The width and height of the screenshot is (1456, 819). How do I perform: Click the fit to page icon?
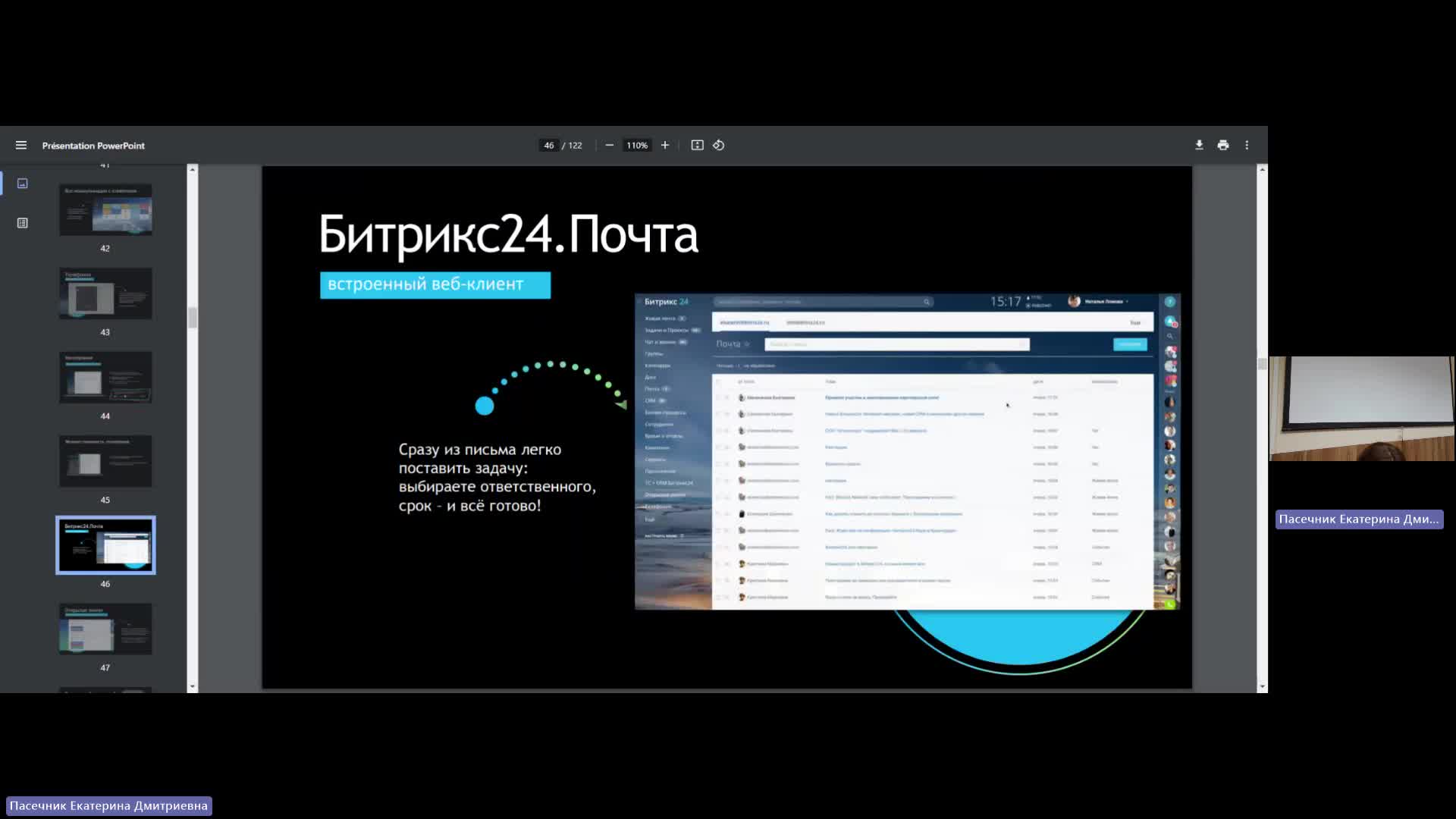pos(697,145)
